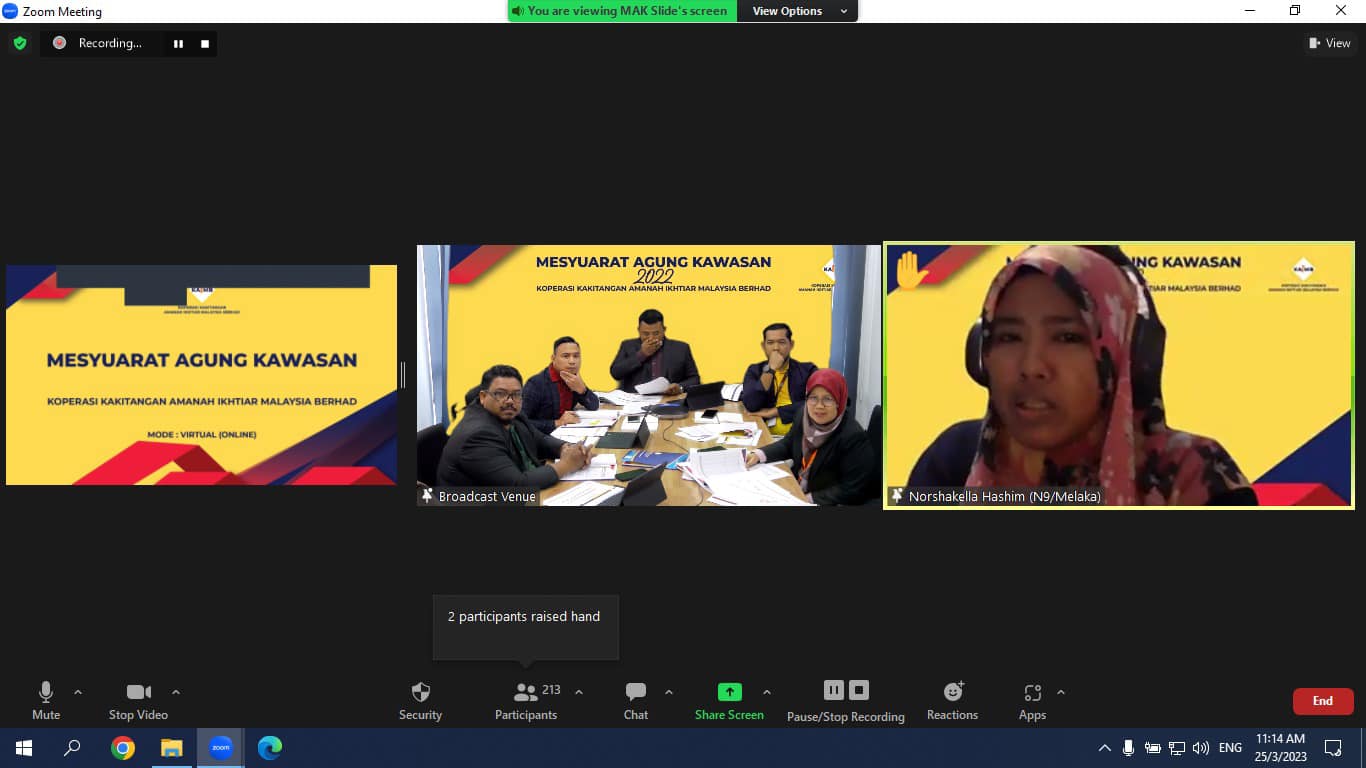This screenshot has height=768, width=1366.
Task: Open the Windows notification center
Action: 1333,748
